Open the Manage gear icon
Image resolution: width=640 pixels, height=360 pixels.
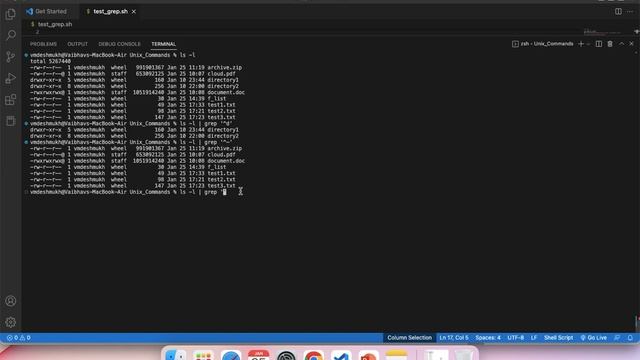(11, 322)
